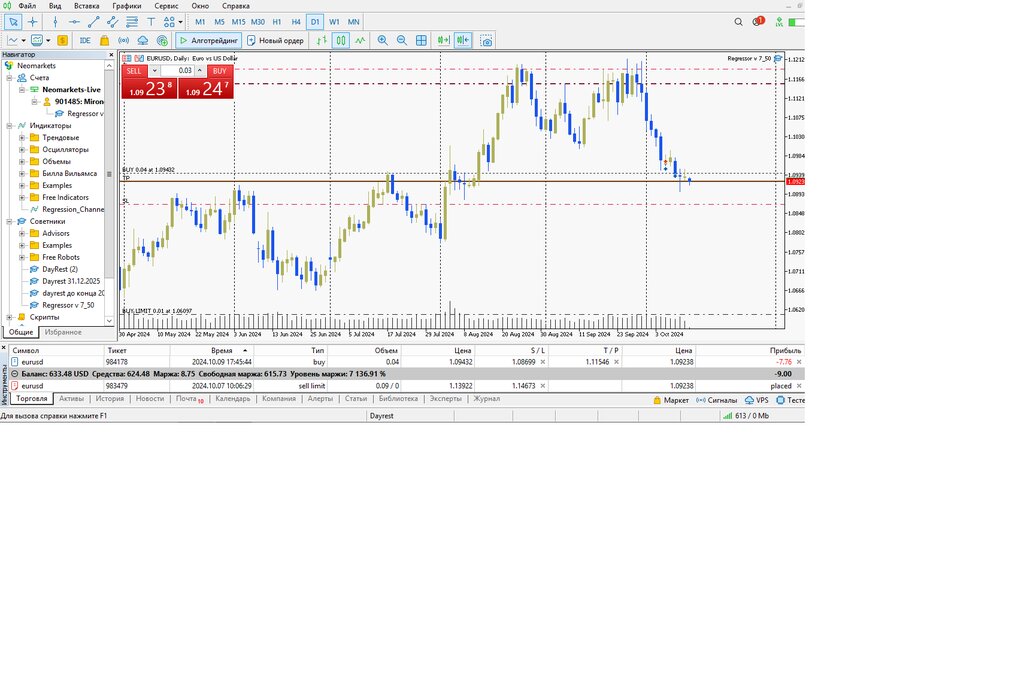Select the trendline drawing tool
The width and height of the screenshot is (1024, 687).
point(93,22)
